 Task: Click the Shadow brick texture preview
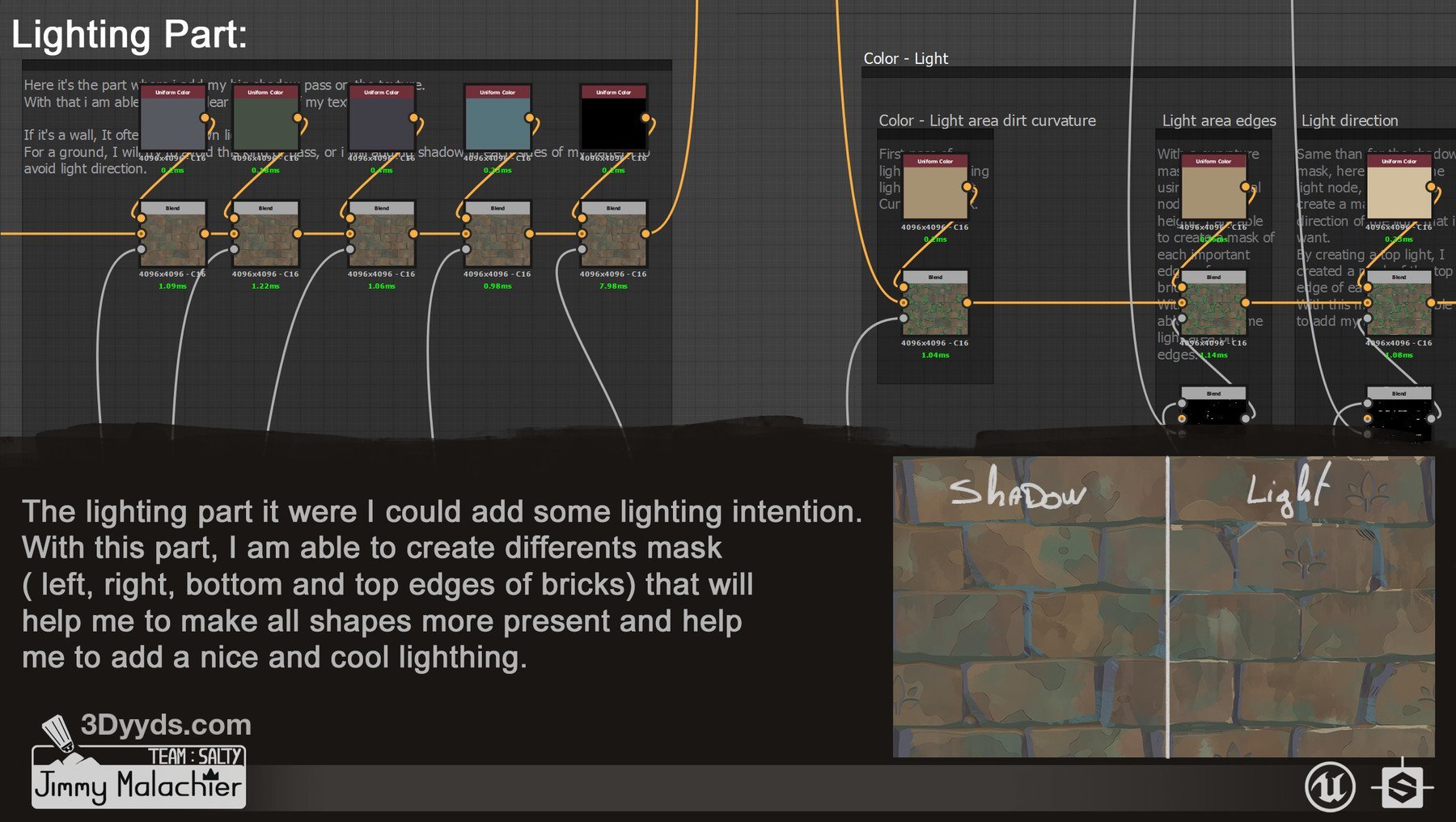pyautogui.click(x=1029, y=607)
